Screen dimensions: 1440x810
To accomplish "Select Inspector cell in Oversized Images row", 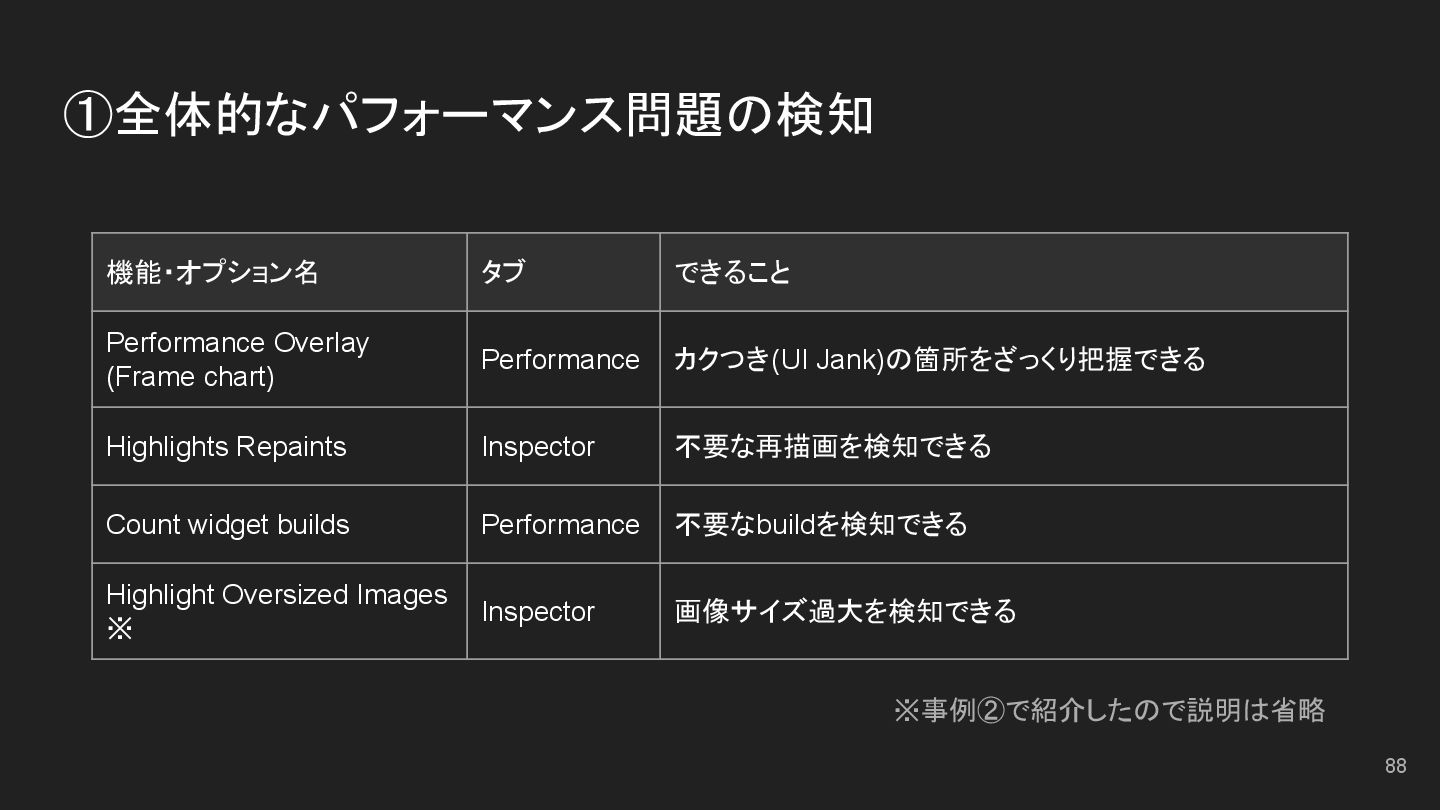I will tap(563, 611).
